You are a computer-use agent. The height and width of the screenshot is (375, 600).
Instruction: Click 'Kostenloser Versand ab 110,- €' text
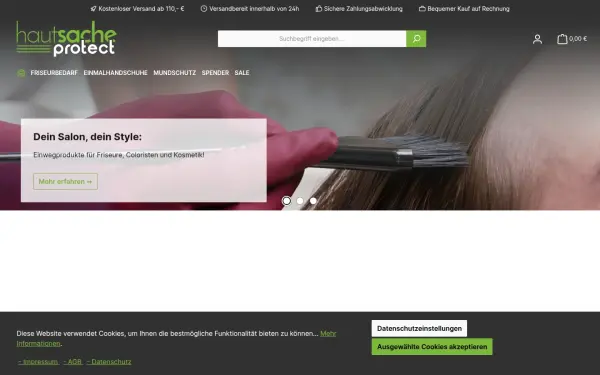tap(141, 8)
